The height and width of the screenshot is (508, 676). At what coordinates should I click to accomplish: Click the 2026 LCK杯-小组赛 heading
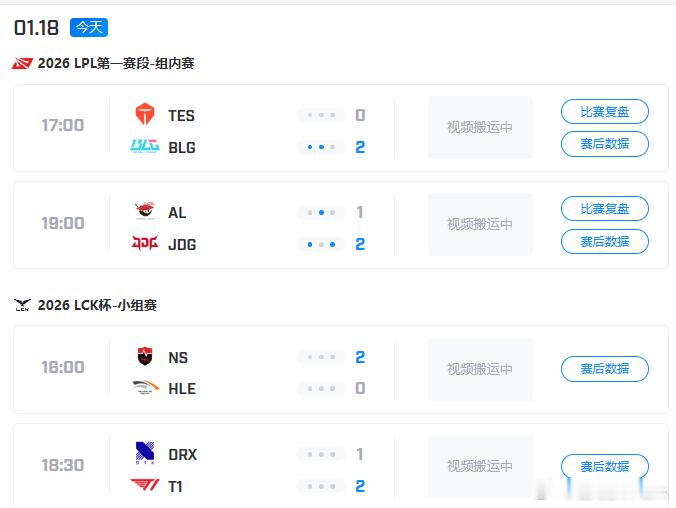tap(97, 306)
